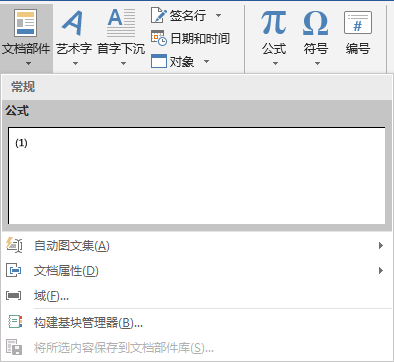Open the 艺术字 WordArt icon
394x362 pixels.
(x=73, y=23)
